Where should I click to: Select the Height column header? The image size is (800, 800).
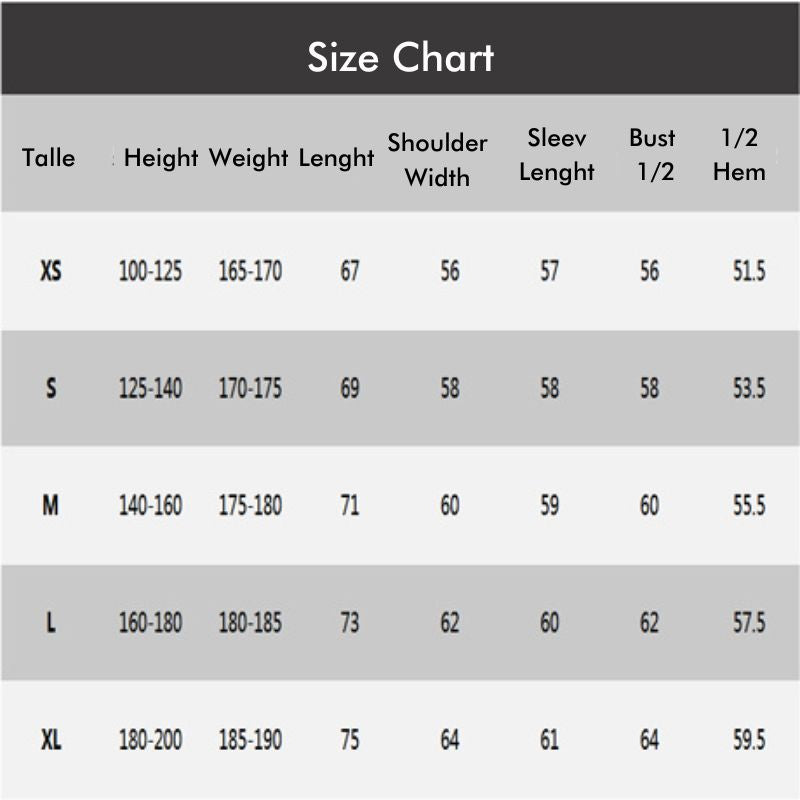coord(161,158)
